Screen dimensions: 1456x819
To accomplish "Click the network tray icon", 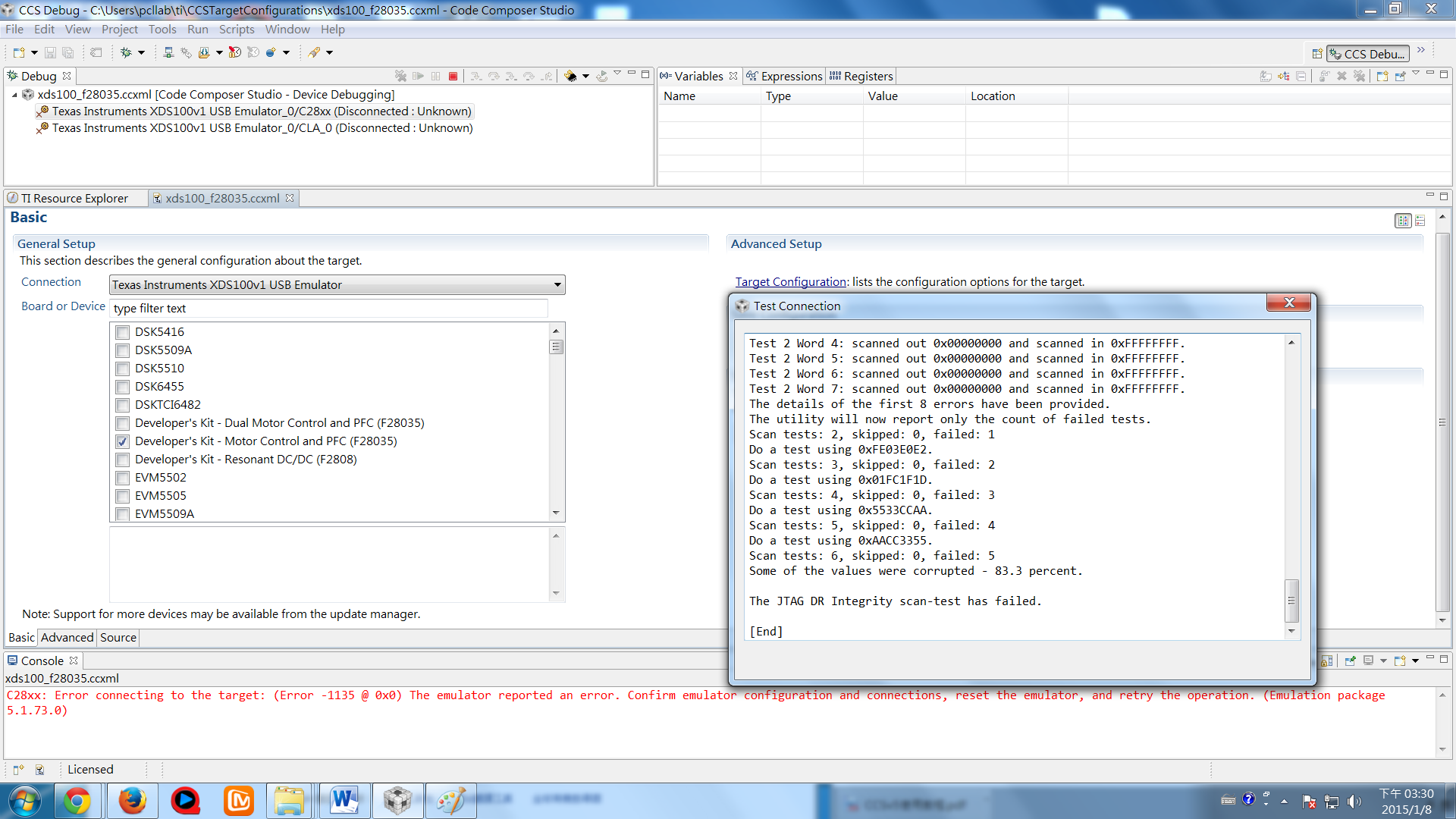I will tap(1332, 801).
